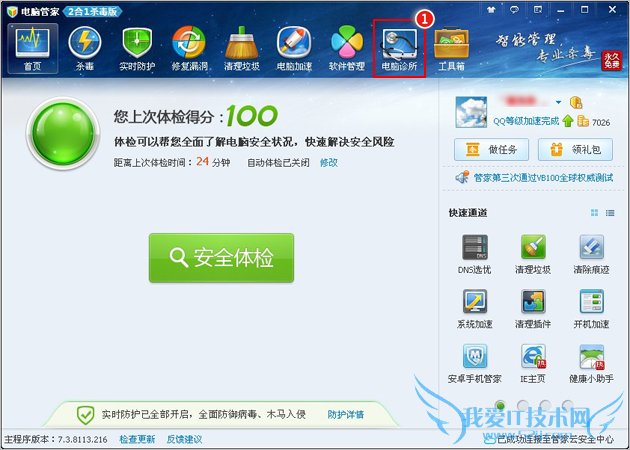Click the 防护详情 link
The height and width of the screenshot is (450, 630).
tap(346, 414)
